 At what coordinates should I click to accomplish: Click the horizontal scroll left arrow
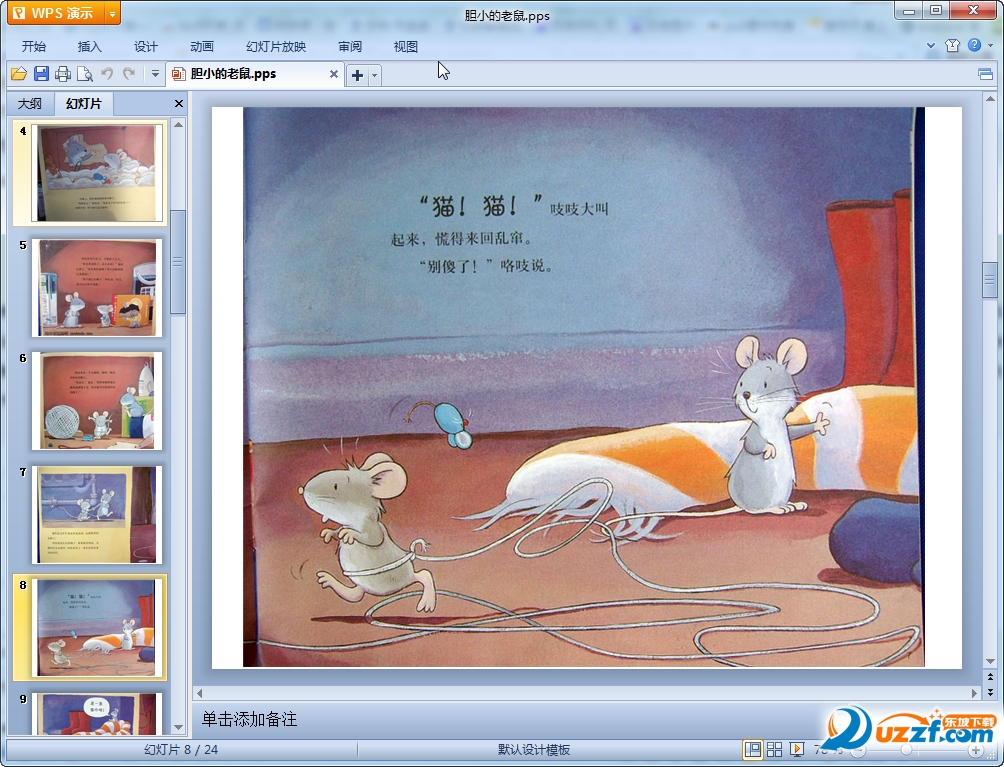click(200, 693)
